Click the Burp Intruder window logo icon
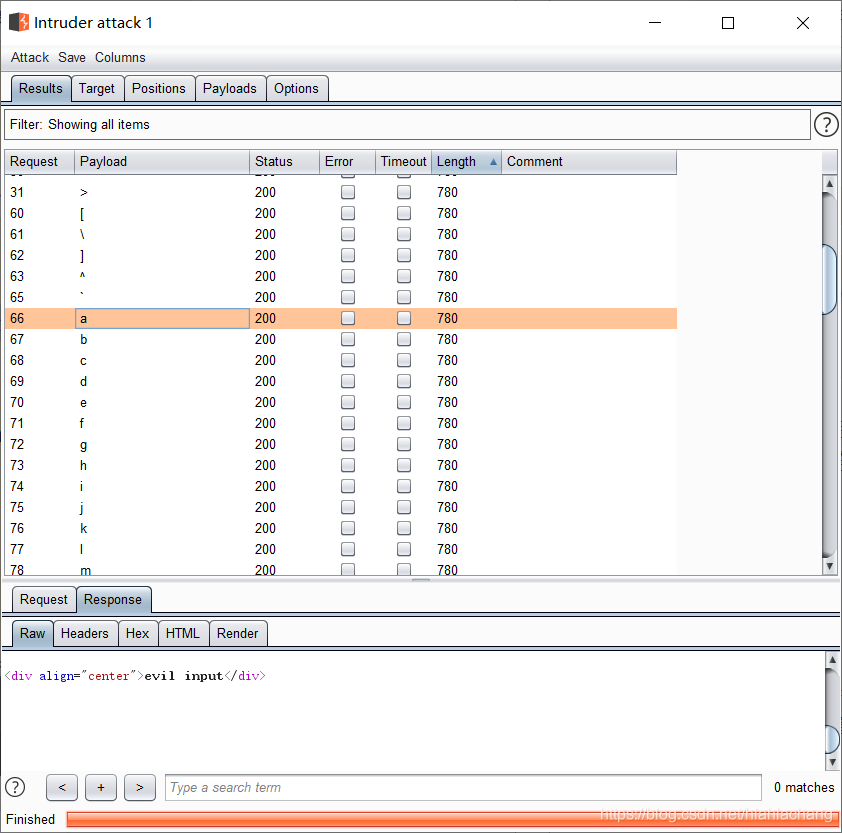This screenshot has height=833, width=842. 19,22
